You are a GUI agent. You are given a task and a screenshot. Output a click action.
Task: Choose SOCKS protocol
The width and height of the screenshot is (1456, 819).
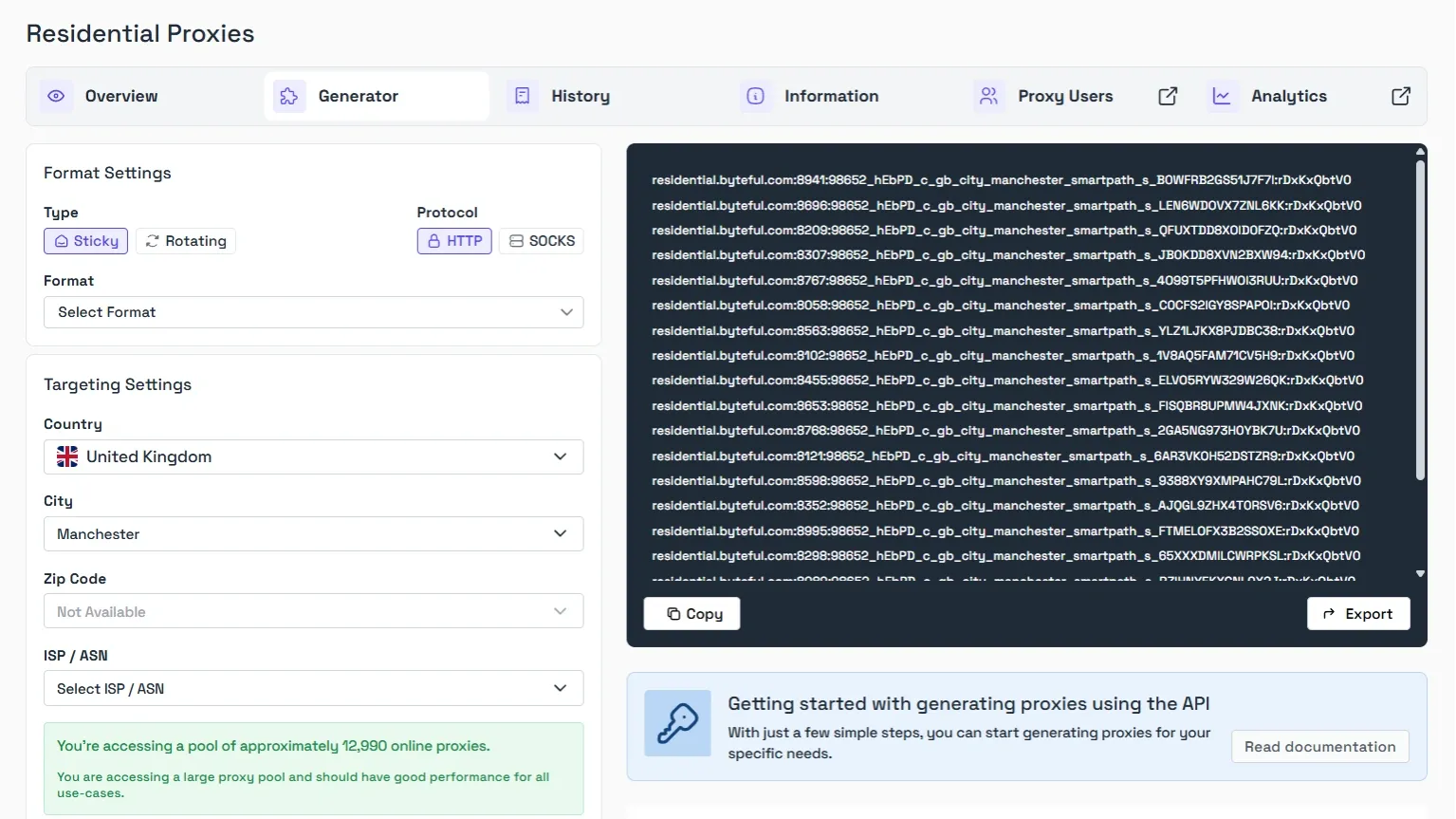pos(542,241)
